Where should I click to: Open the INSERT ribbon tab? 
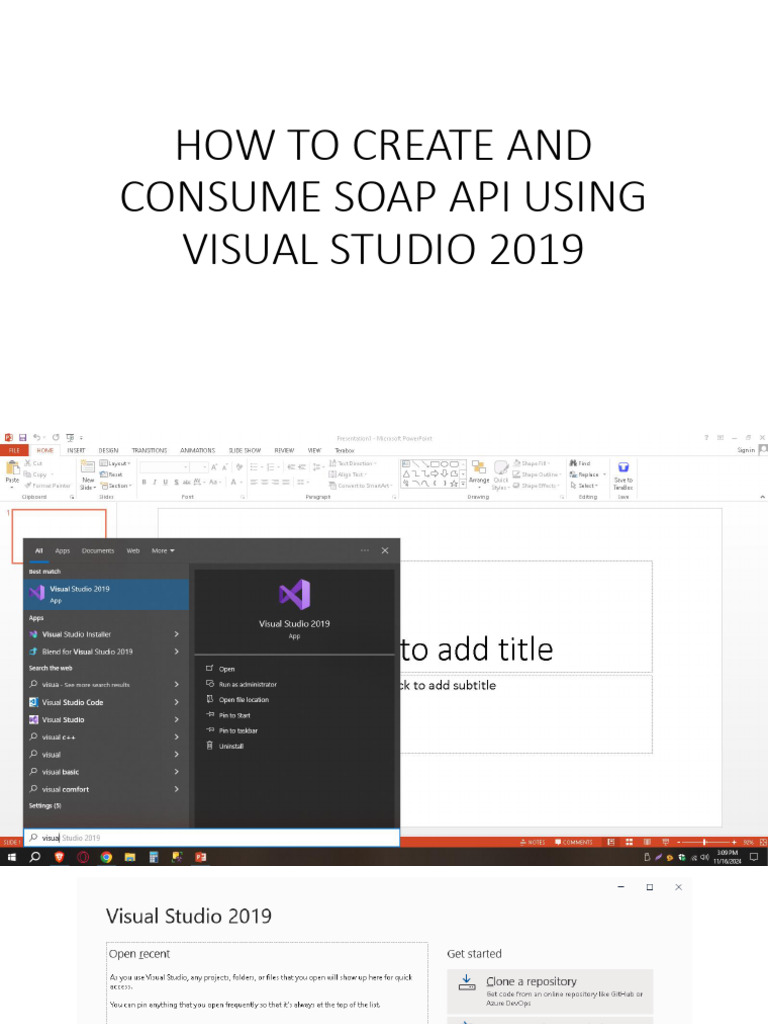coord(76,450)
